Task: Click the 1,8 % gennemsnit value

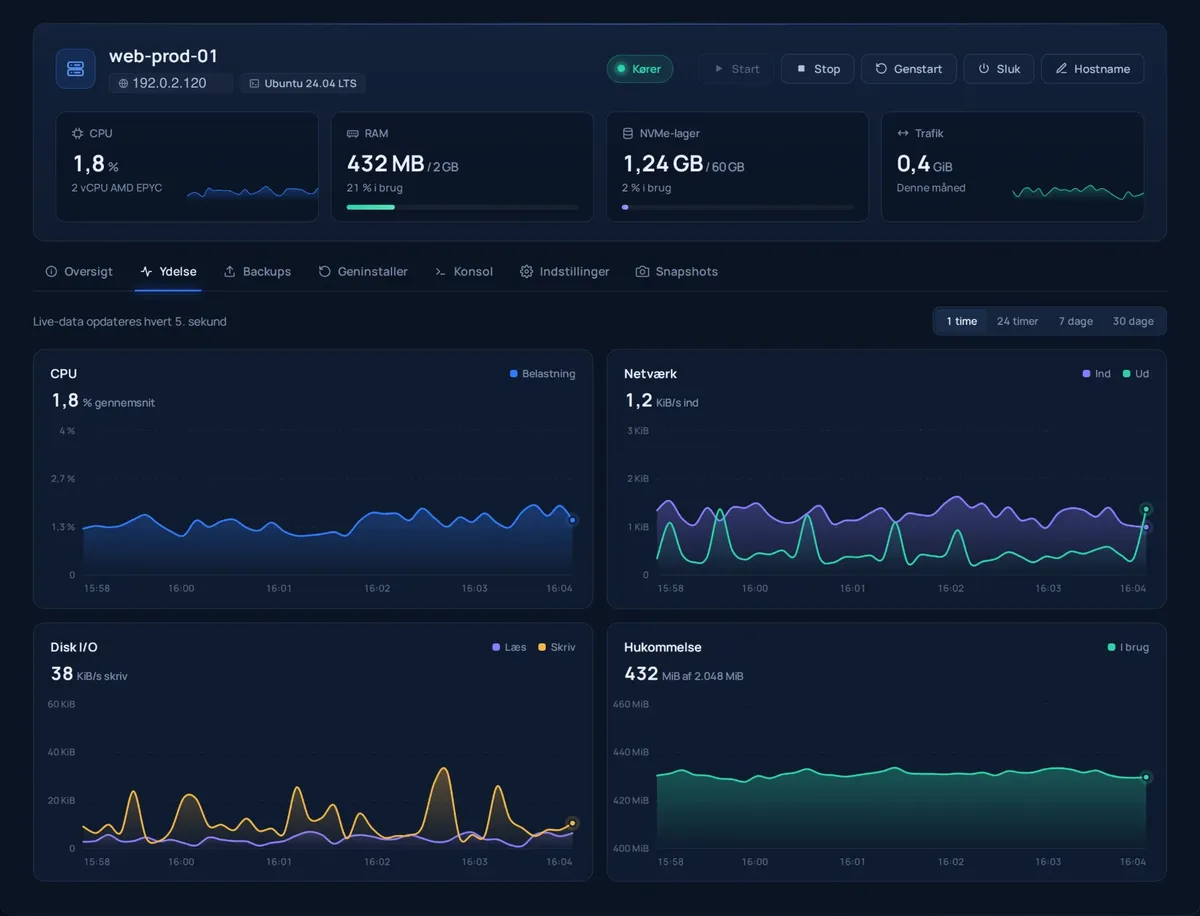Action: tap(103, 401)
